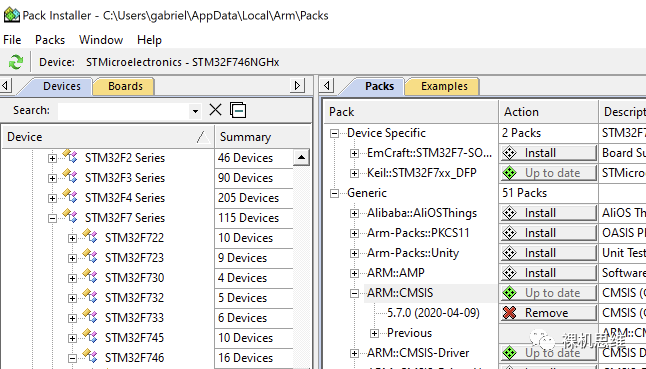
Task: Switch to the Devices tab
Action: [x=62, y=86]
